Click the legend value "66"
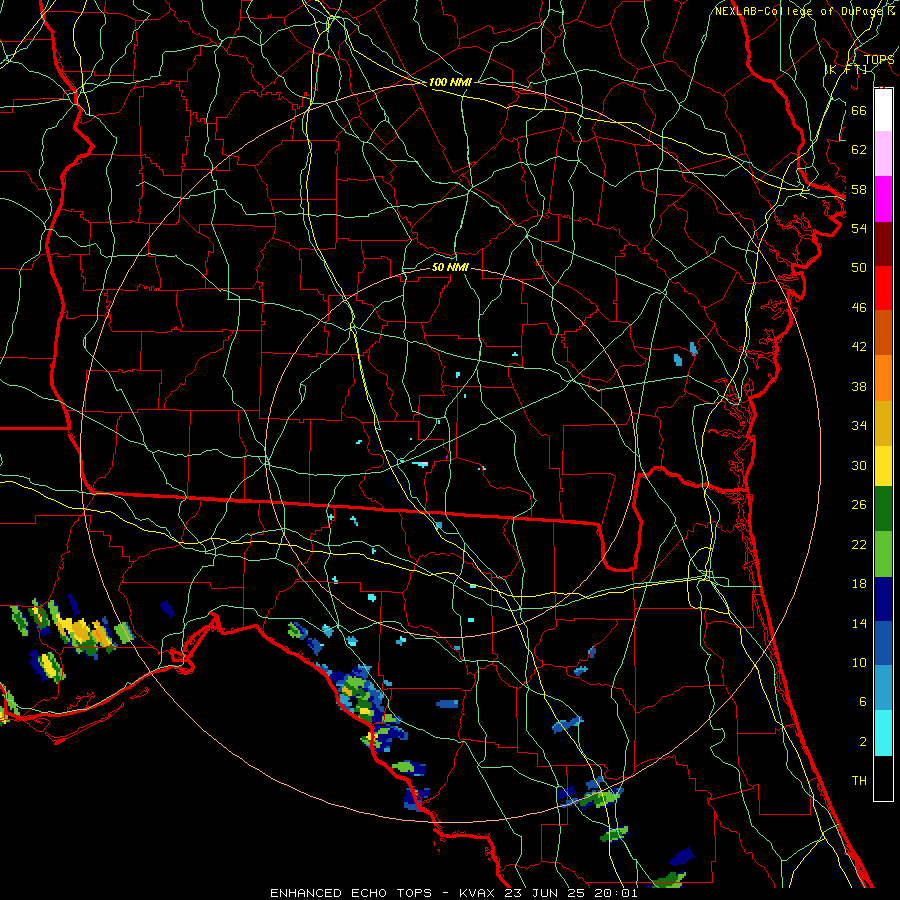Image resolution: width=900 pixels, height=900 pixels. click(859, 110)
